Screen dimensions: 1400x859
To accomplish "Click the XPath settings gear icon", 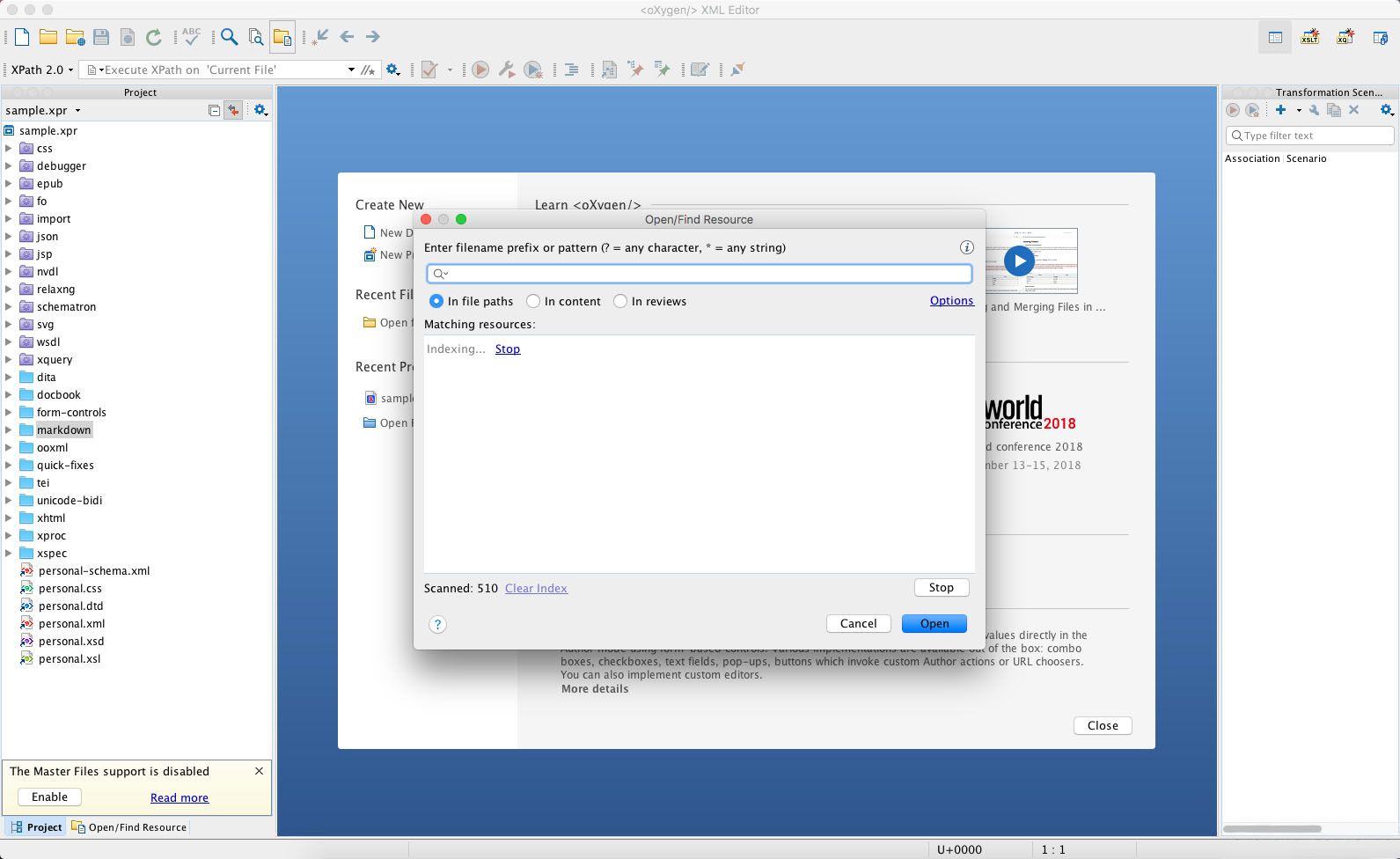I will 393,70.
